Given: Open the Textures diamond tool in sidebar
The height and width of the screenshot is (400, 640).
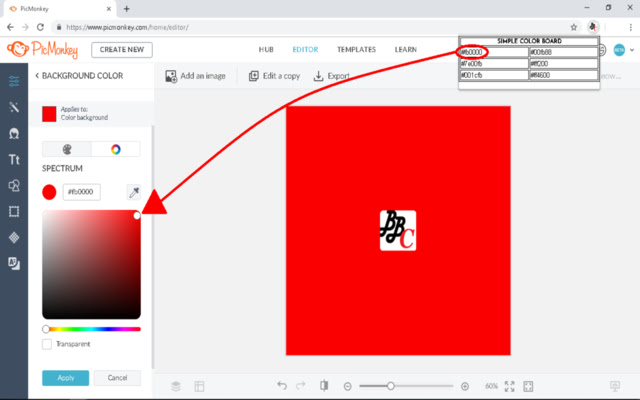Looking at the screenshot, I should tap(14, 238).
